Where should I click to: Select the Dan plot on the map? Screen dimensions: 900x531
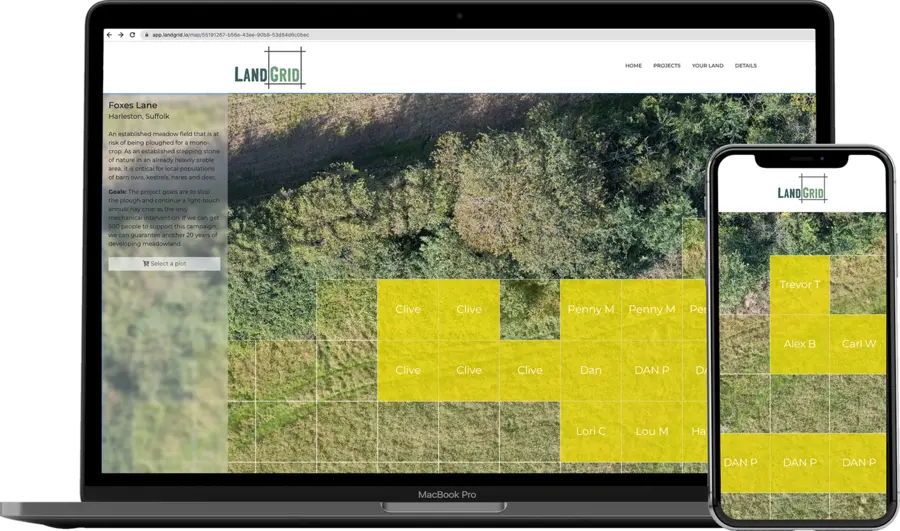coord(591,370)
